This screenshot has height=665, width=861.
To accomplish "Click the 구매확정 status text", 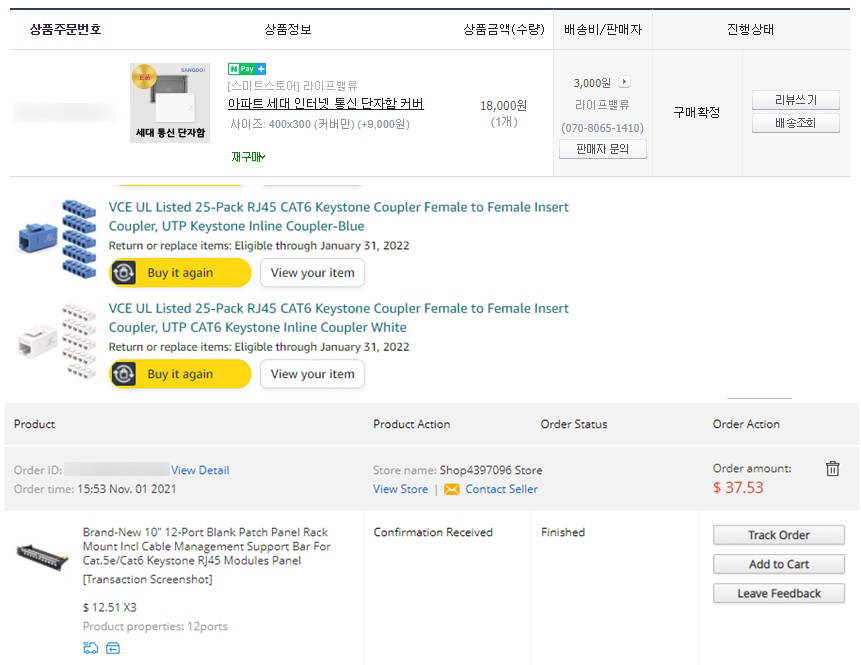I will 696,112.
